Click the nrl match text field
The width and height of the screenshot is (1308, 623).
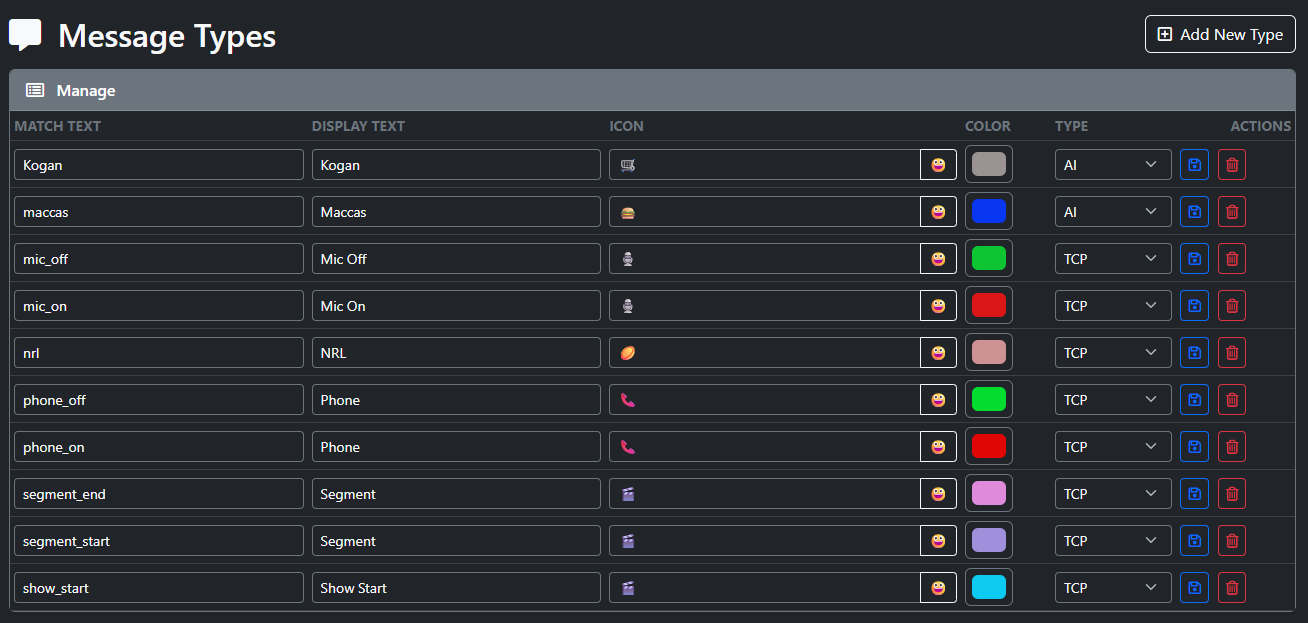click(x=158, y=353)
